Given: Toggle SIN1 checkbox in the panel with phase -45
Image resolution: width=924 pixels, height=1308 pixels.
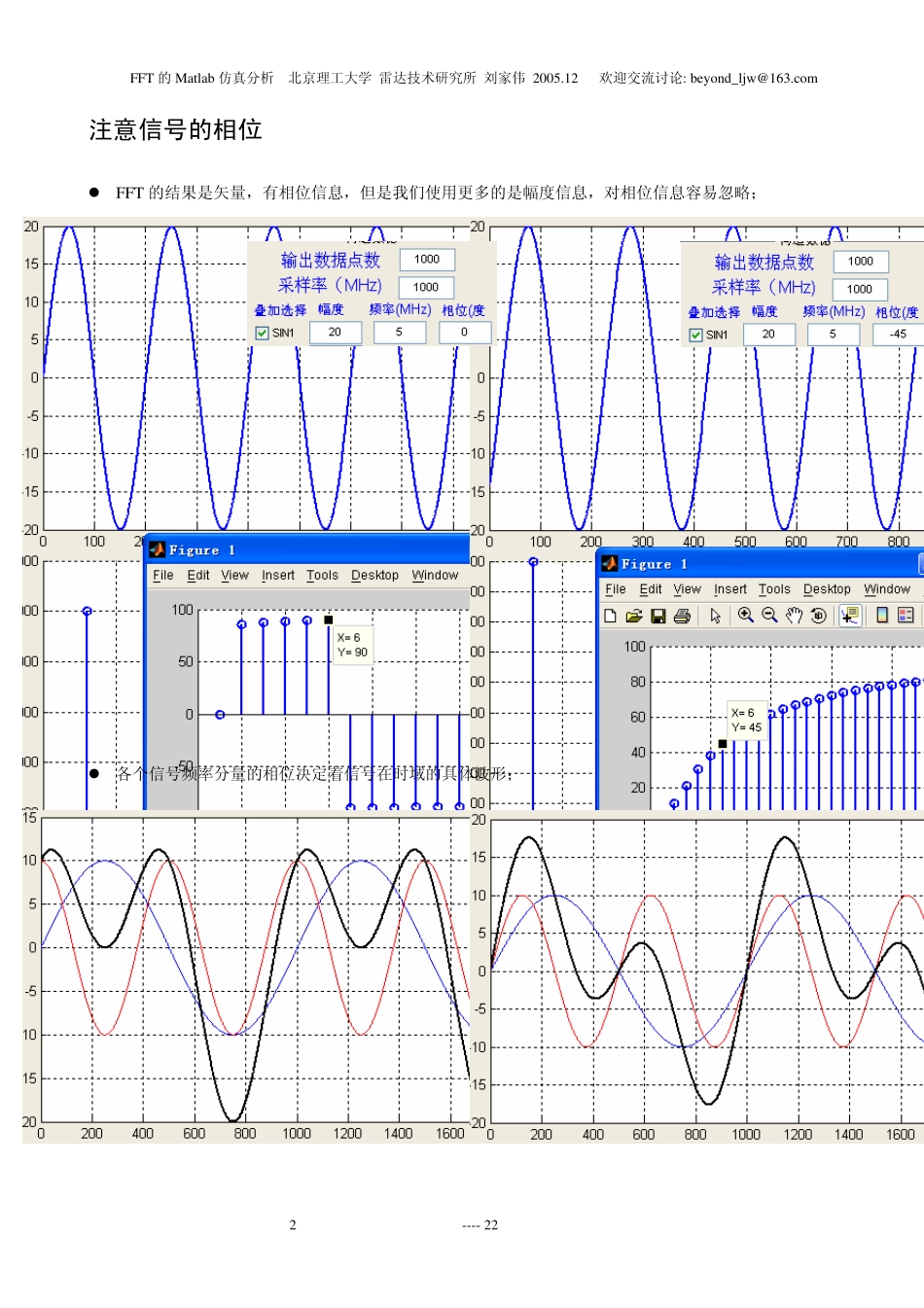Looking at the screenshot, I should click(695, 335).
